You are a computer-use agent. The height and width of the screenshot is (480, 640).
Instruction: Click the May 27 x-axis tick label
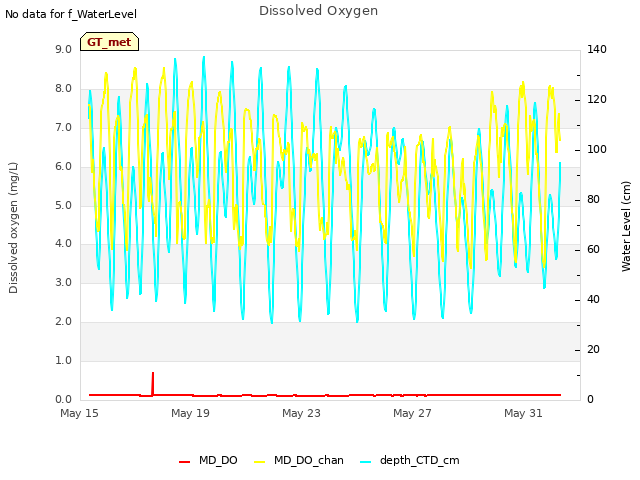(x=412, y=413)
